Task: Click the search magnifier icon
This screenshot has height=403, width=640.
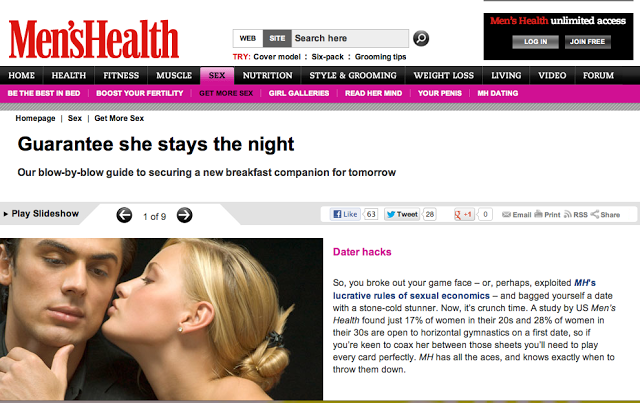Action: tap(421, 38)
